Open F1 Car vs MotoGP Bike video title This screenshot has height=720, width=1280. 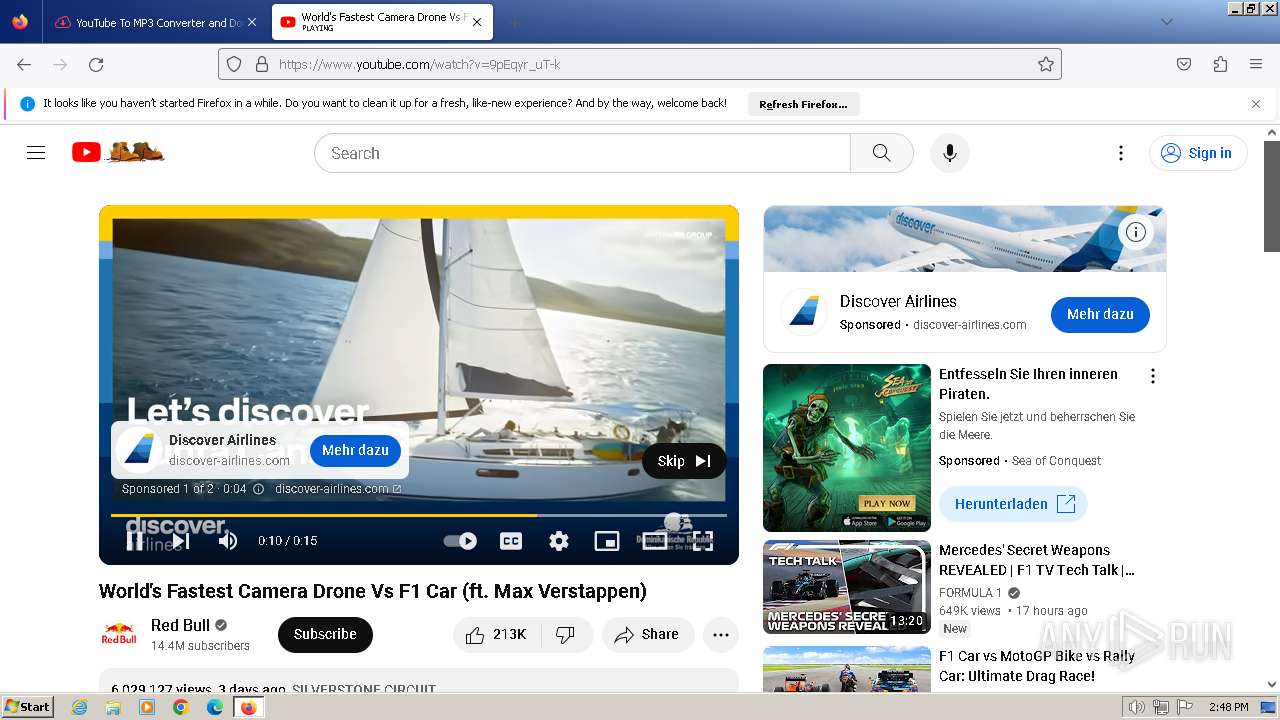[1036, 666]
